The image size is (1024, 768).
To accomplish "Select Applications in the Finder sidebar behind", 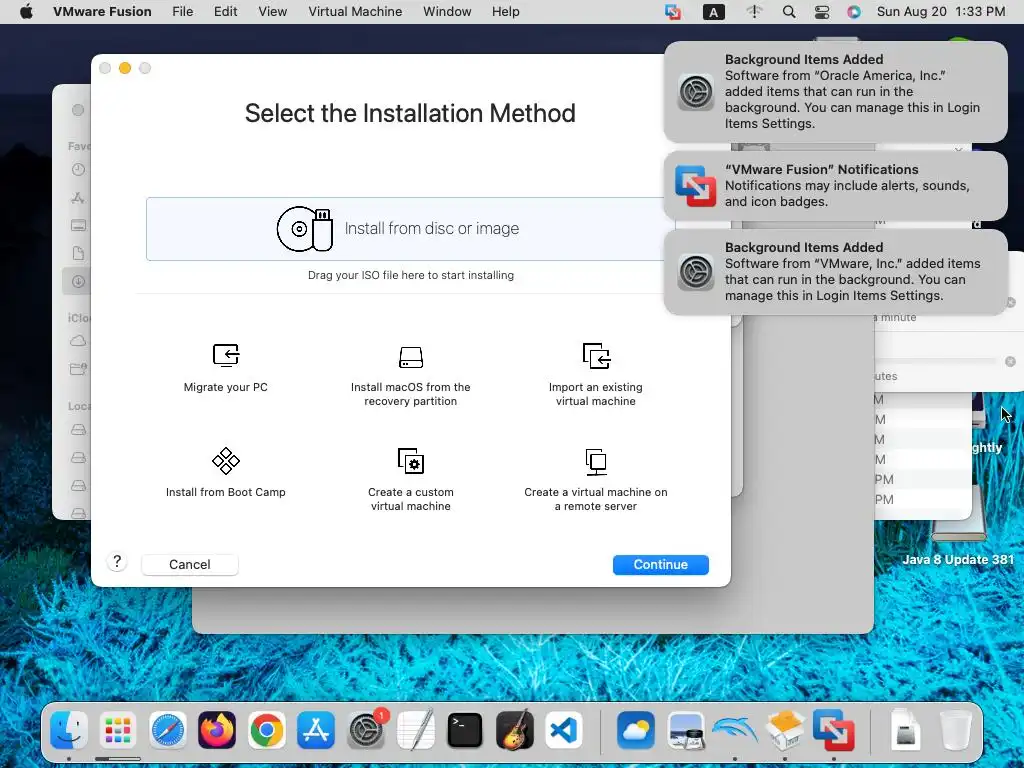I will click(x=78, y=197).
